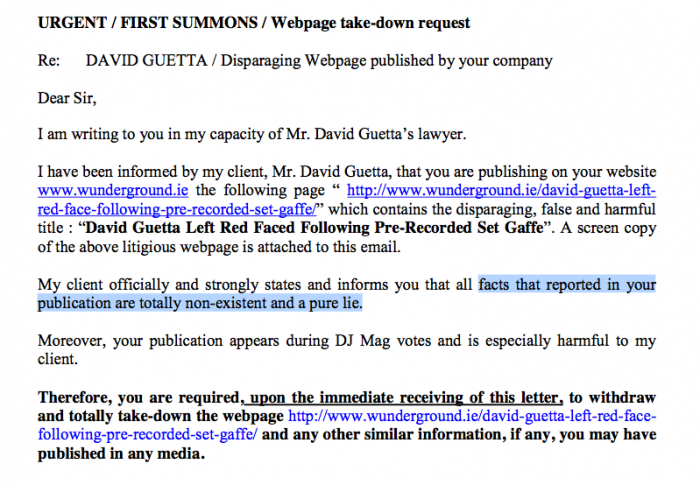Image resolution: width=700 pixels, height=485 pixels.
Task: Click the "following-pre-recorded-set-gaffe/" link in the final paragraph
Action: tap(147, 434)
